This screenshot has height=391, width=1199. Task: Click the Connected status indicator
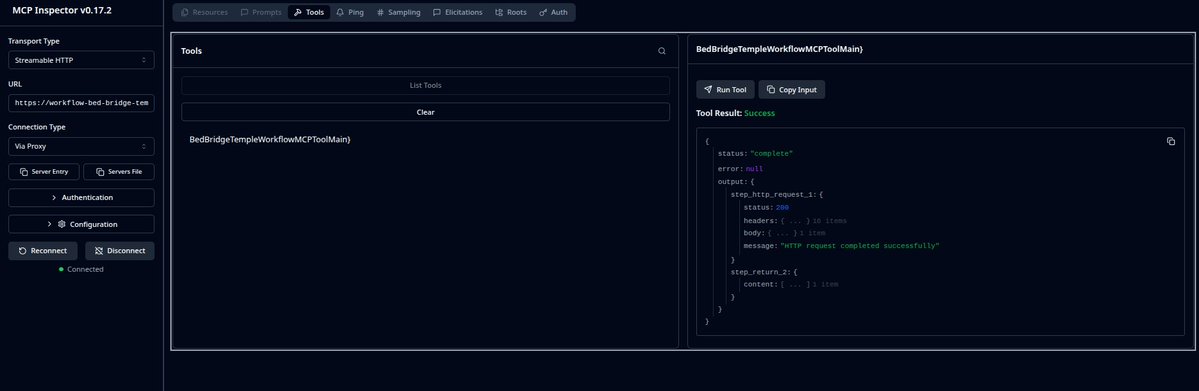coord(81,269)
